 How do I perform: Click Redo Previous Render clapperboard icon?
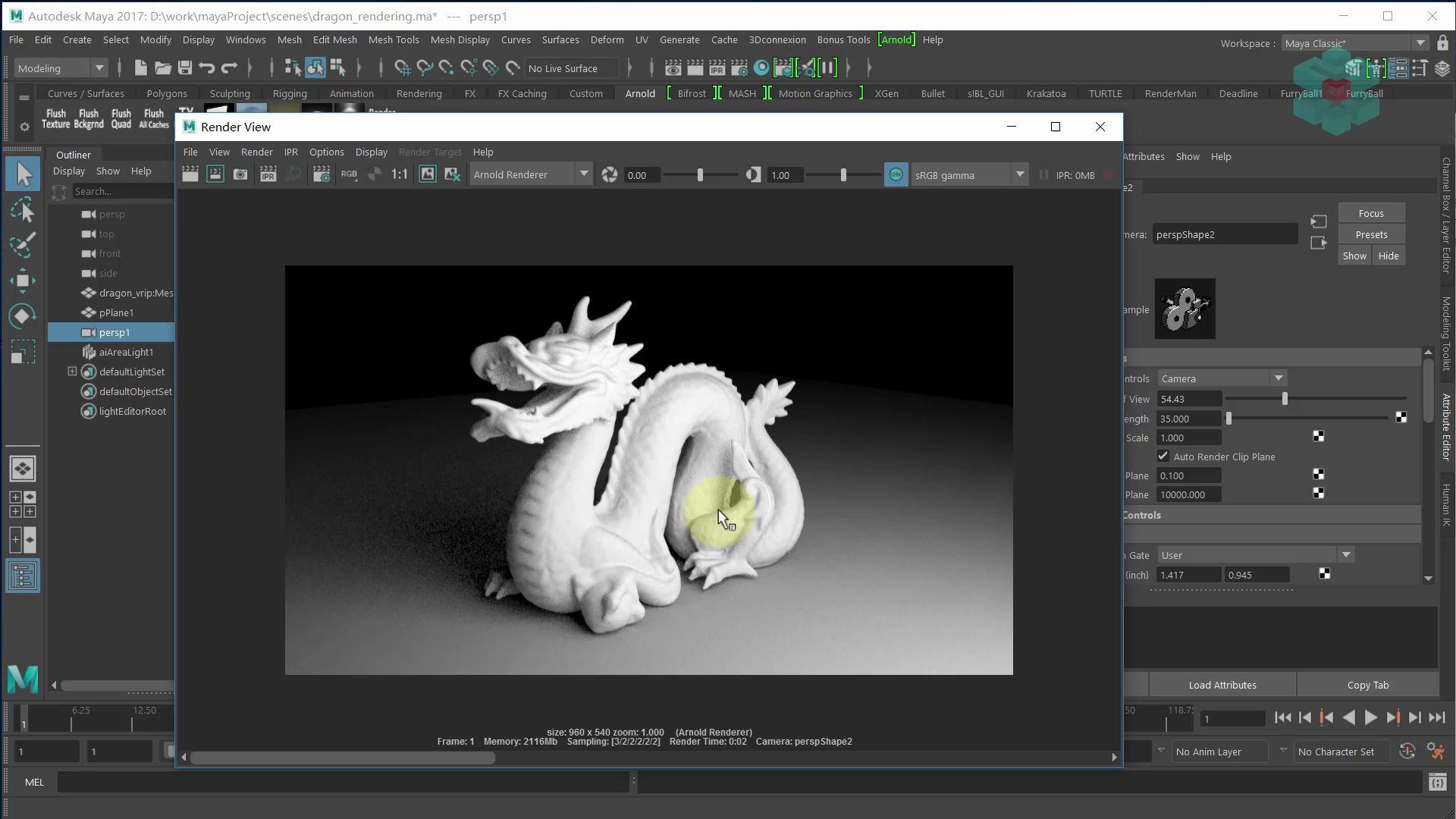click(190, 174)
